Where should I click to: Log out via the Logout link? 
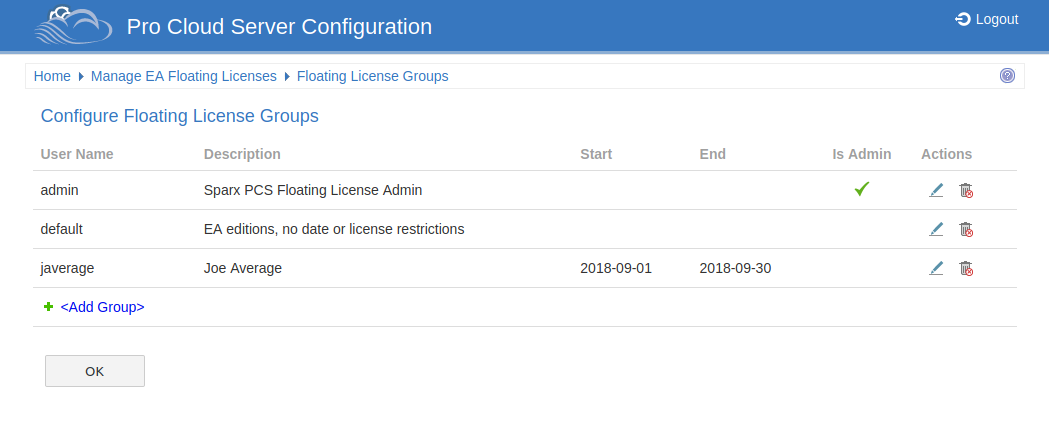coord(996,19)
